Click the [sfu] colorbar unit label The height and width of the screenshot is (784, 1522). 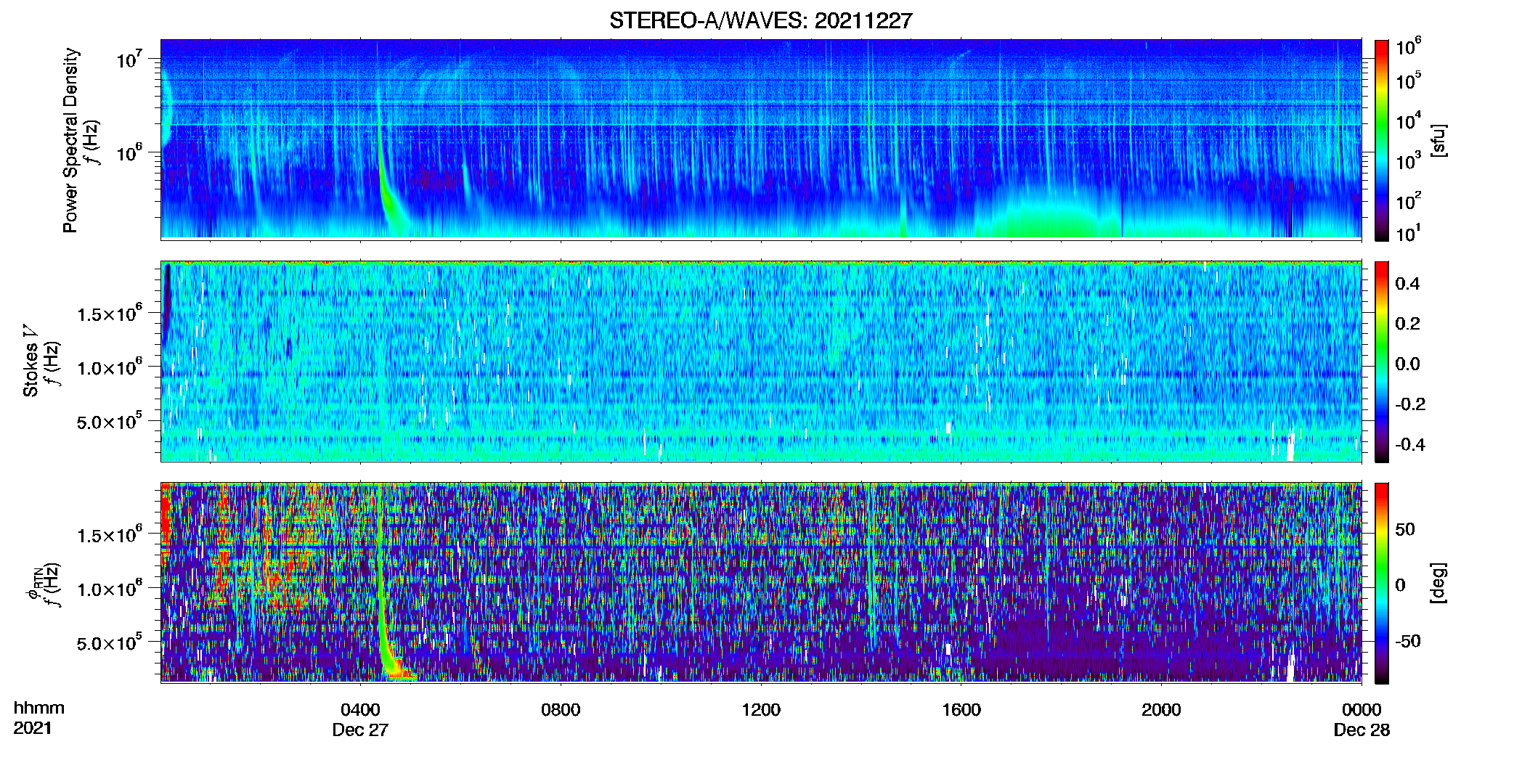coord(1439,140)
